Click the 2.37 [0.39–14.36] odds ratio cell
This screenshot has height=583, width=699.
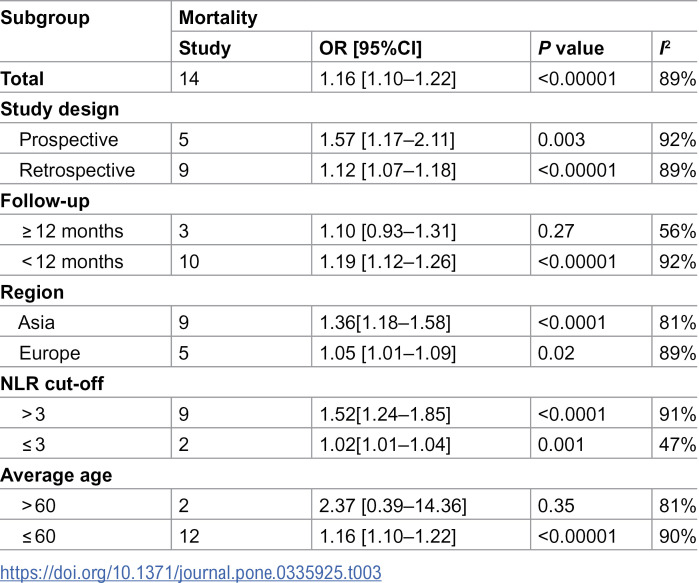[x=393, y=506]
